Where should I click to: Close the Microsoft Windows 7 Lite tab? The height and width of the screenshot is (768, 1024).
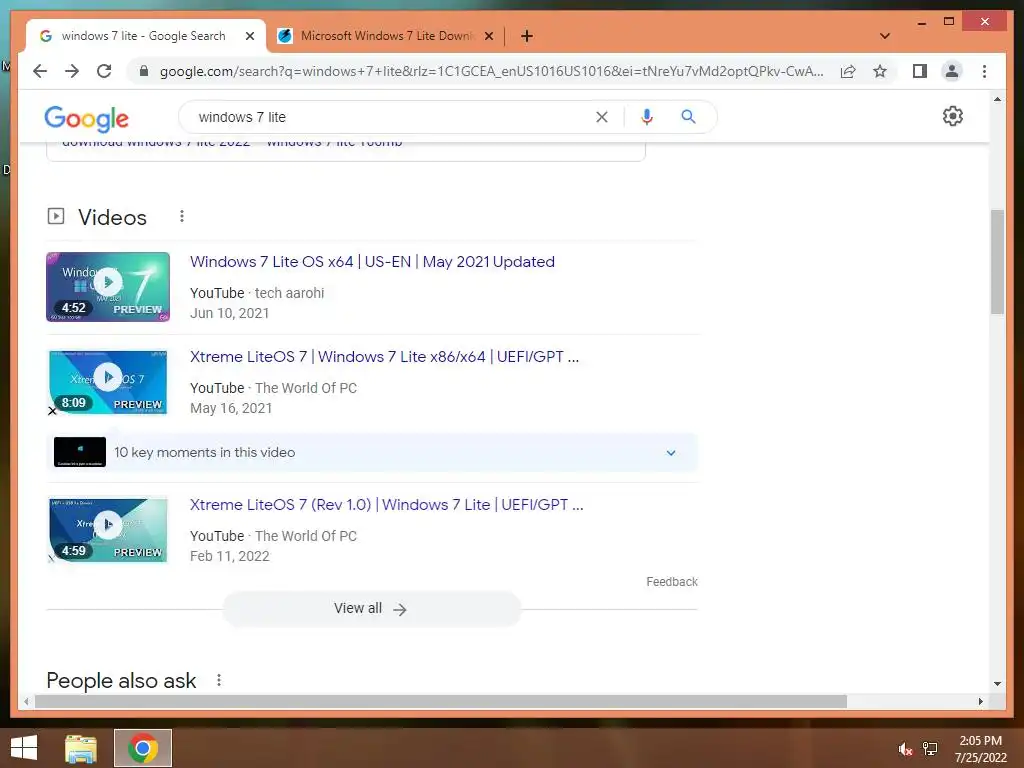click(x=488, y=37)
